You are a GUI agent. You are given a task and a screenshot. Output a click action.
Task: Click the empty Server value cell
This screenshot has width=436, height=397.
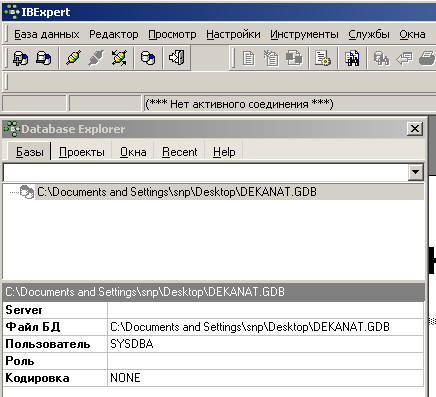[265, 310]
